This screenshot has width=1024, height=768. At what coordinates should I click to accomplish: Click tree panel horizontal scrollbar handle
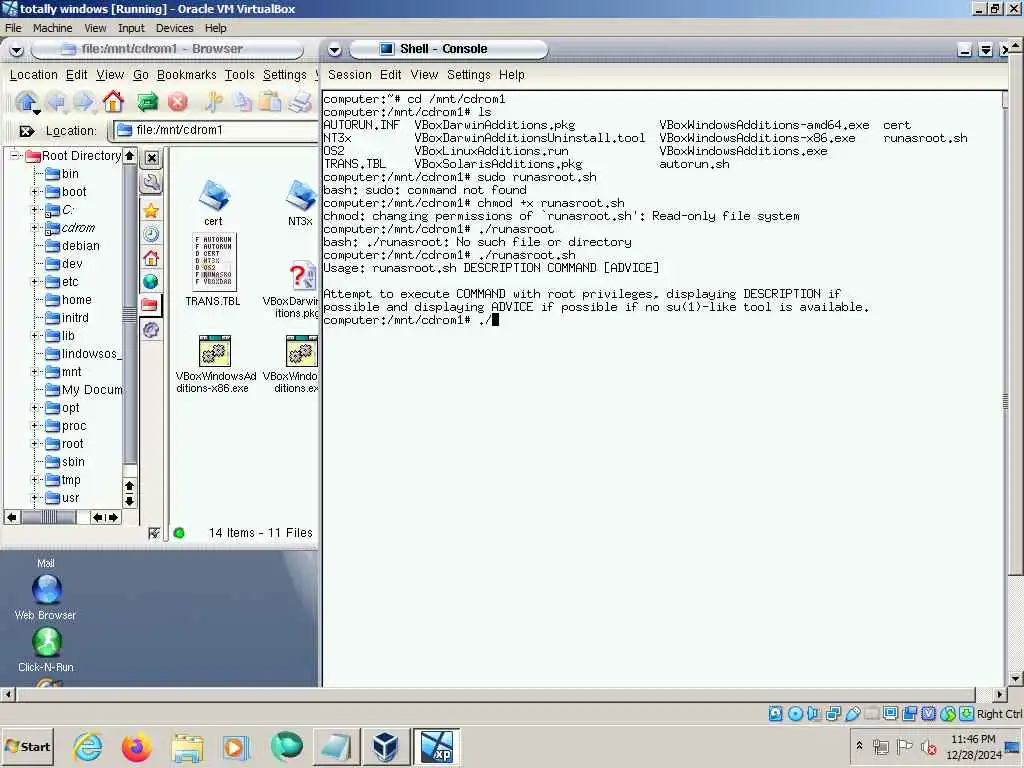click(48, 517)
